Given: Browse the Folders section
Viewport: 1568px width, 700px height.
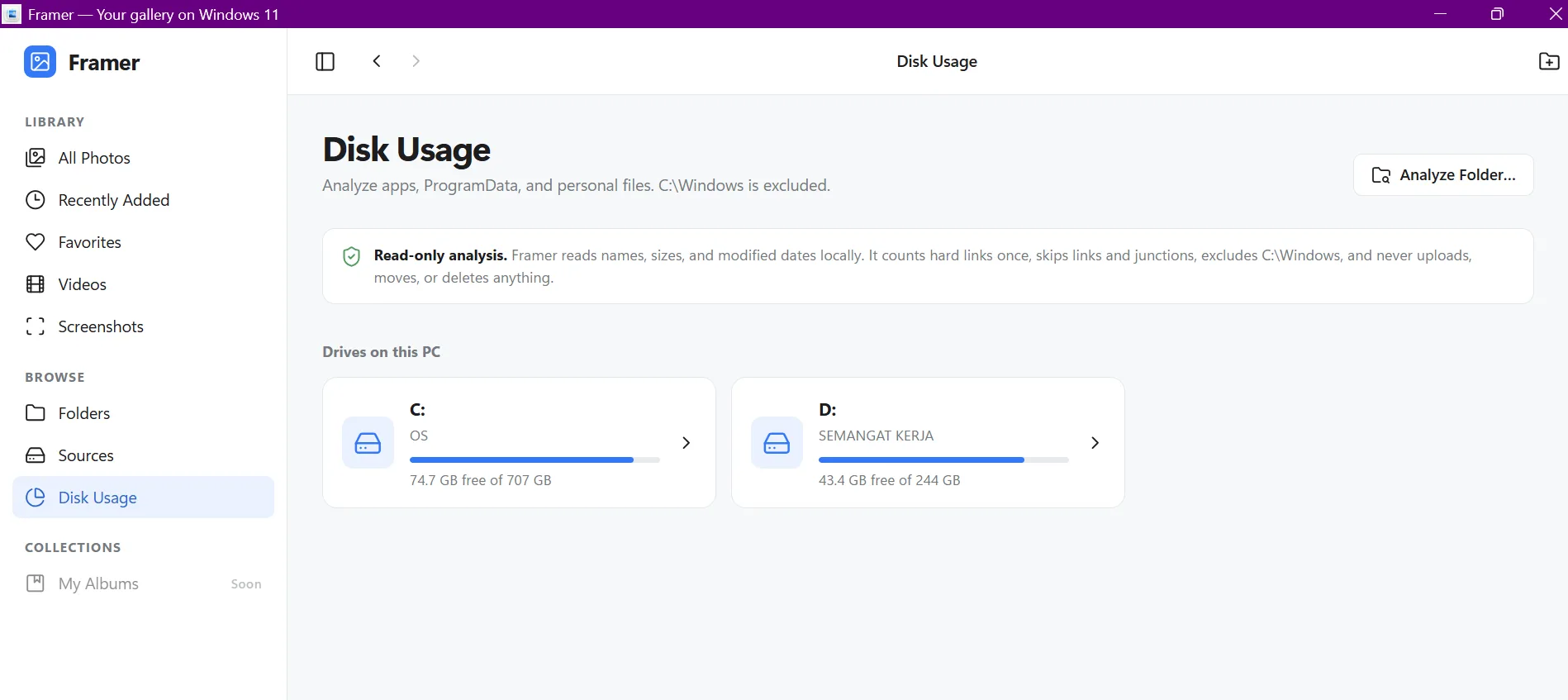Looking at the screenshot, I should (143, 413).
